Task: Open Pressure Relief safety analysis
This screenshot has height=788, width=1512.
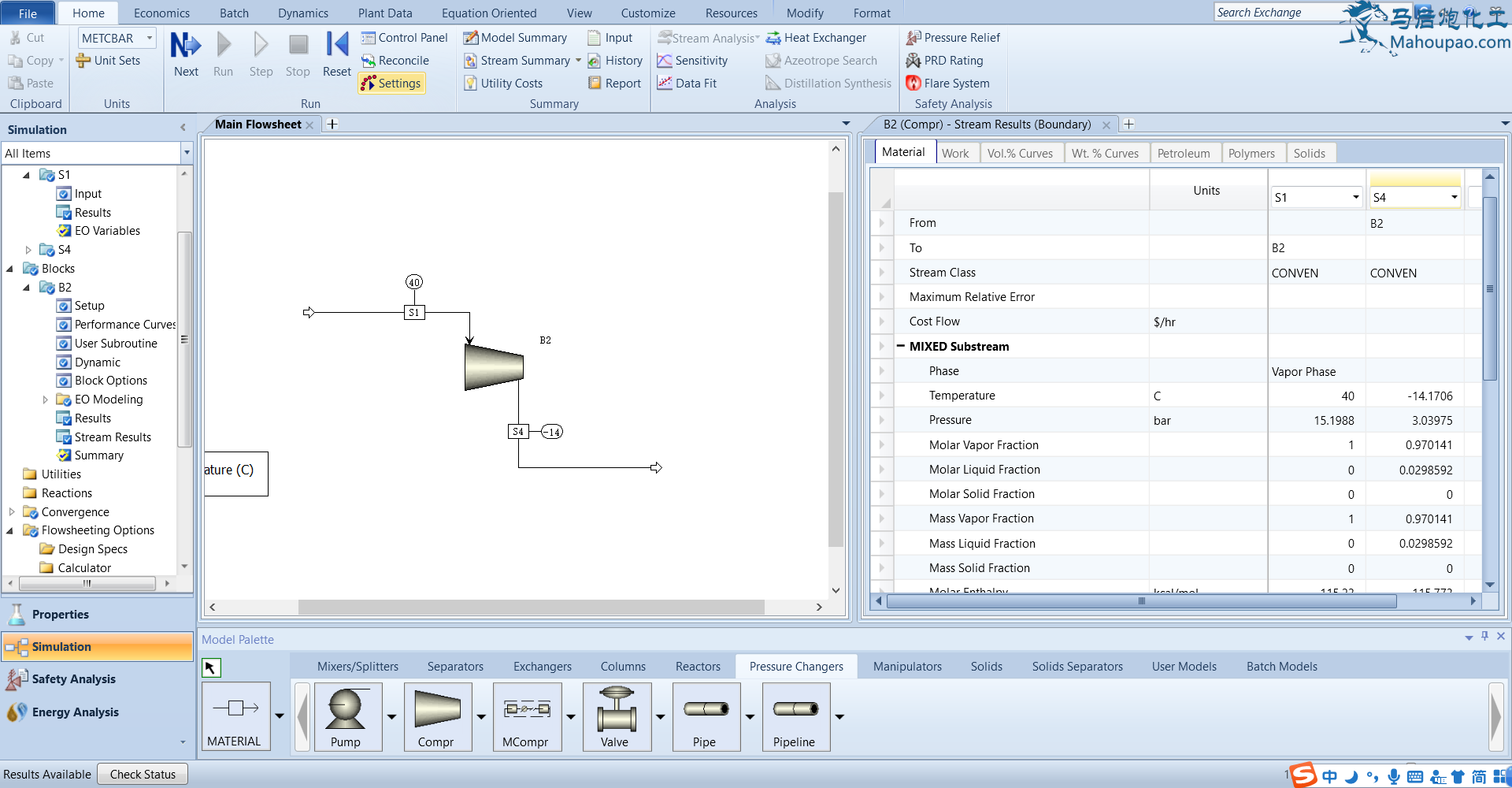Action: [953, 38]
